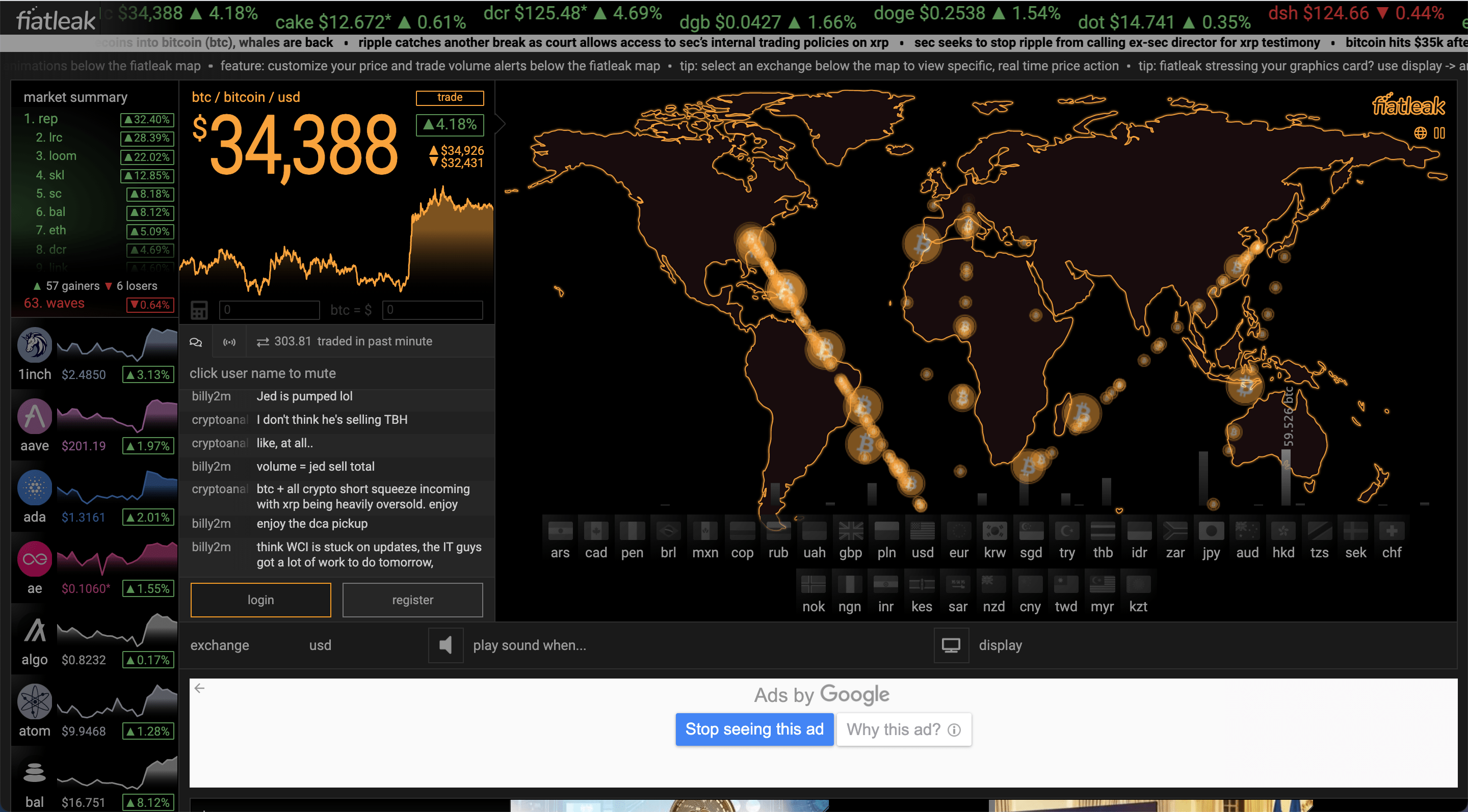This screenshot has width=1468, height=812.
Task: Click the login button
Action: (x=260, y=600)
